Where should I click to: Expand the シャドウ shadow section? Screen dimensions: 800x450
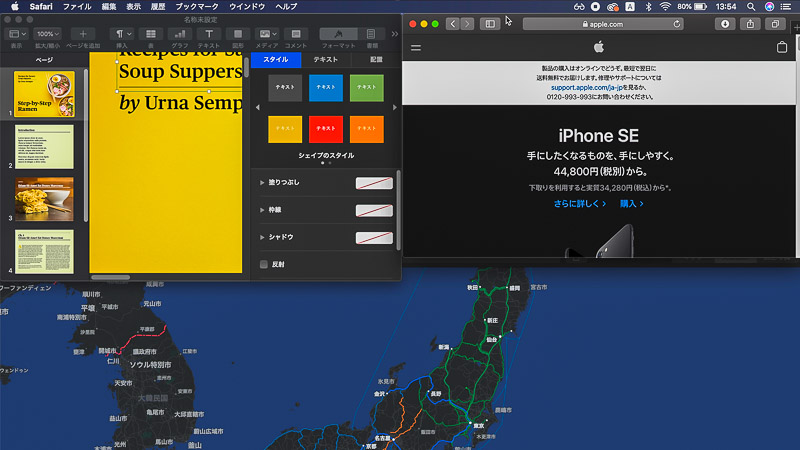(262, 237)
